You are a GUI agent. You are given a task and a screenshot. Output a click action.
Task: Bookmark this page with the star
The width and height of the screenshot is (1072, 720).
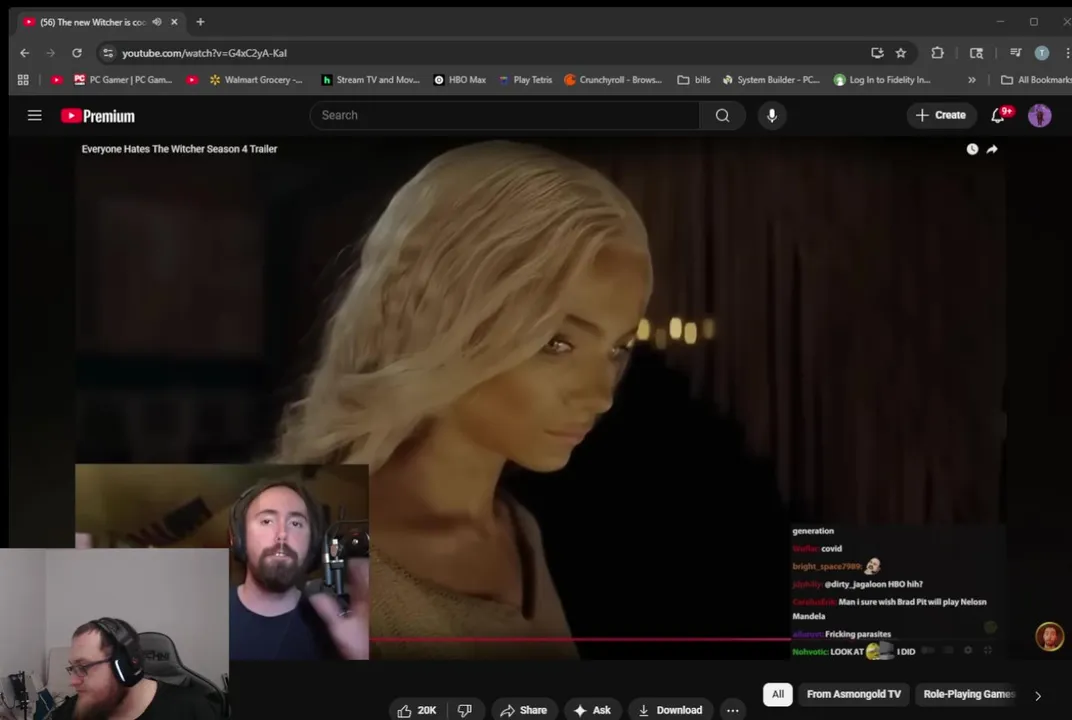click(x=901, y=53)
